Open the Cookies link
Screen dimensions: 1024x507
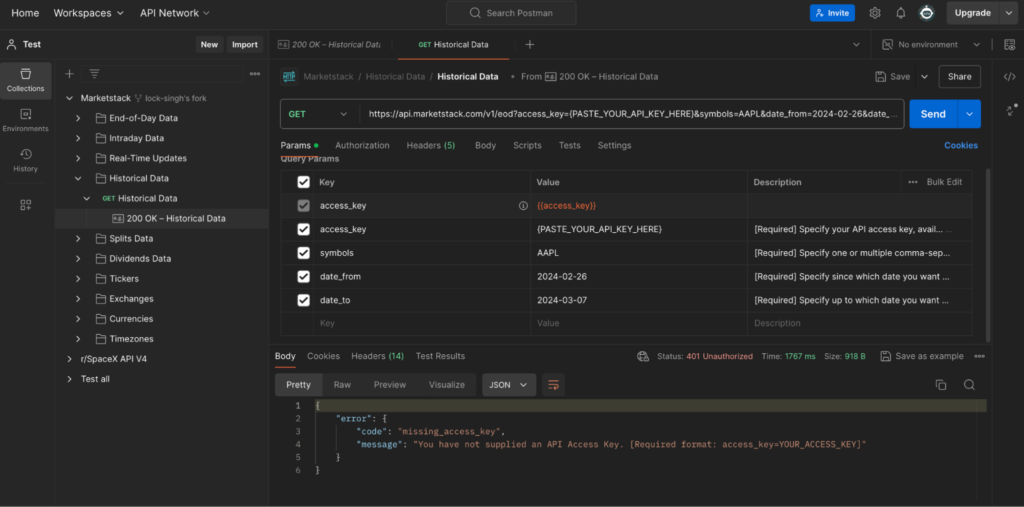(x=961, y=146)
